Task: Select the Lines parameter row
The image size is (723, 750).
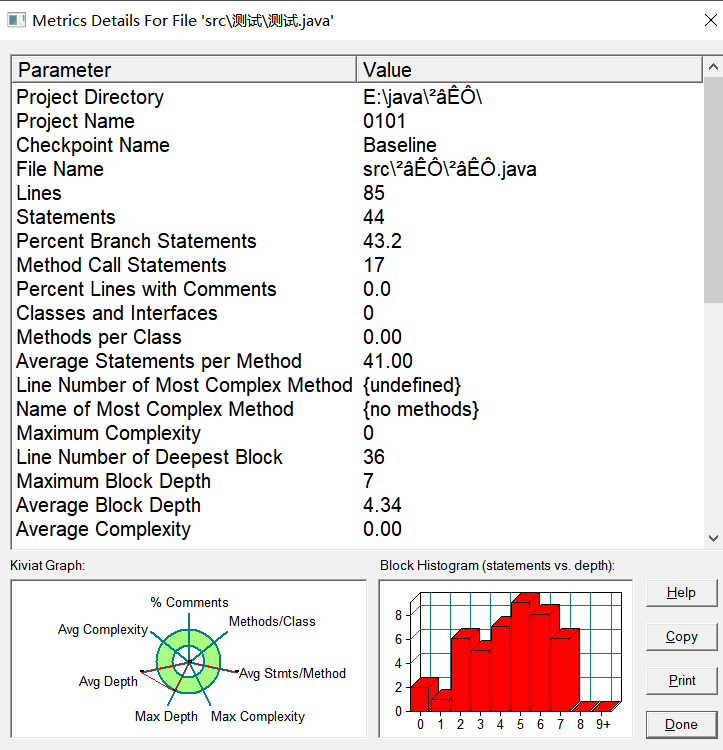Action: point(357,193)
